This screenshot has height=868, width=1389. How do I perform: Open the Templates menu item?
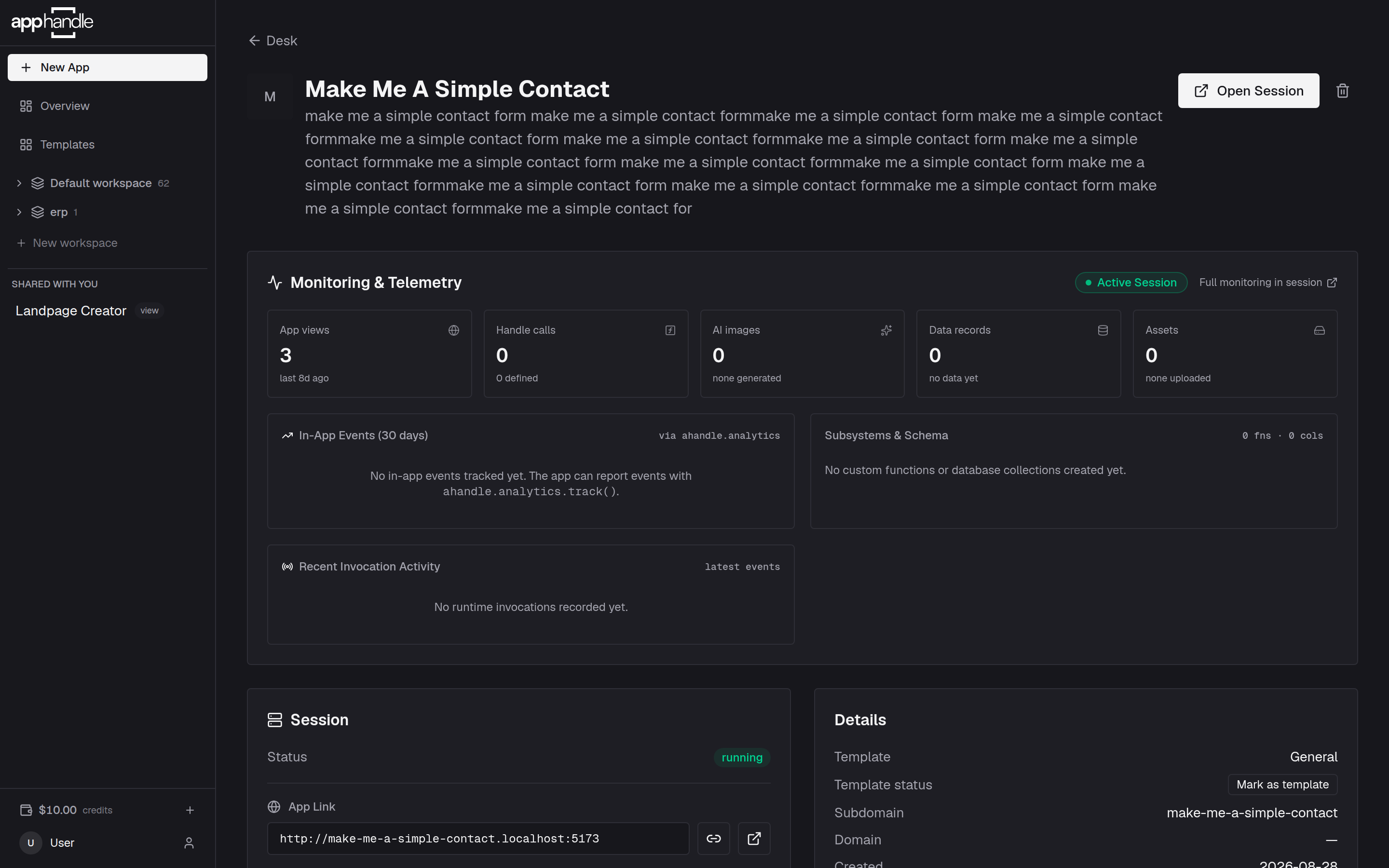click(x=108, y=145)
